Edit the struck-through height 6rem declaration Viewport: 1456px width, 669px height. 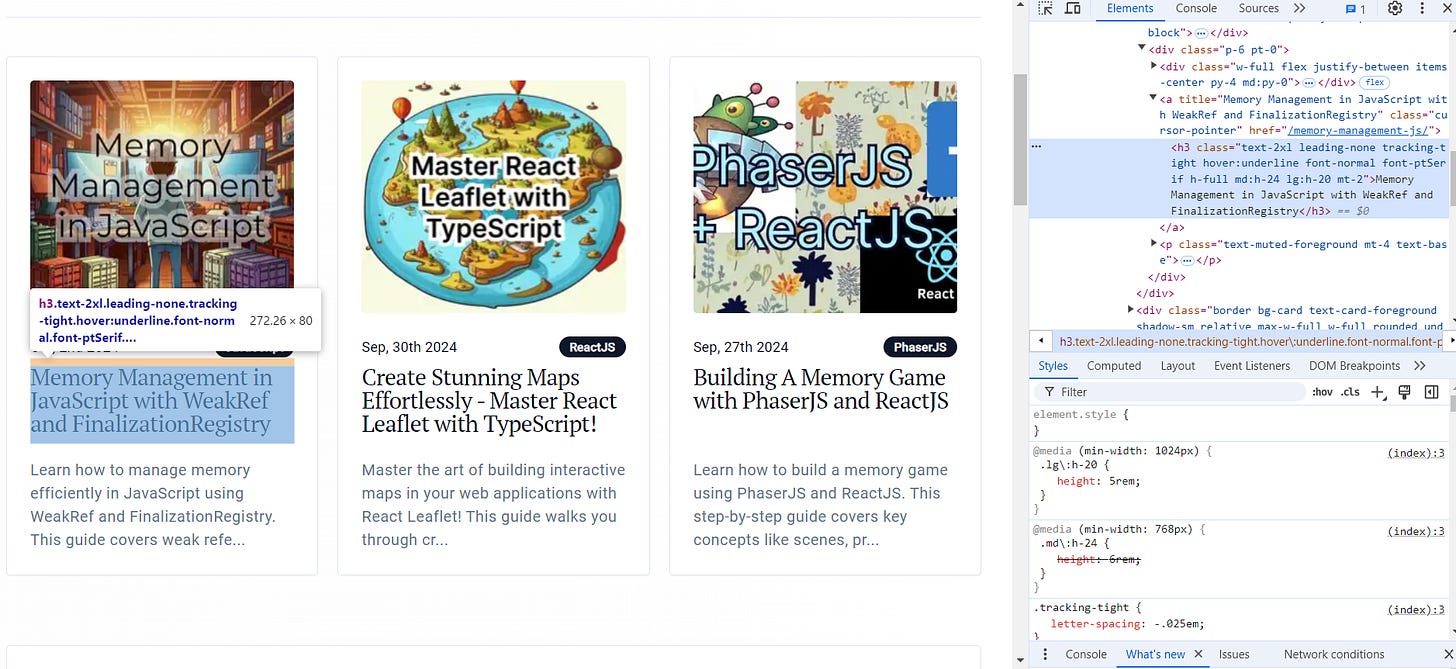[1098, 559]
